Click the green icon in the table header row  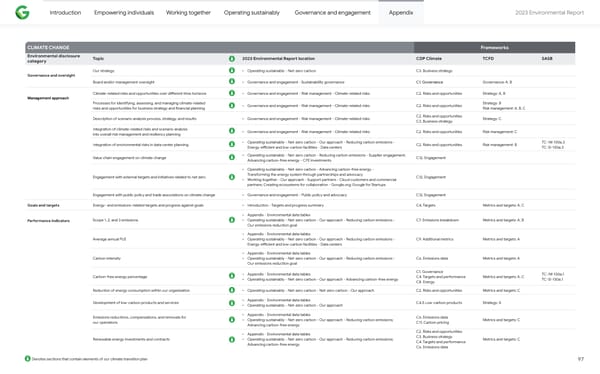tap(232, 59)
